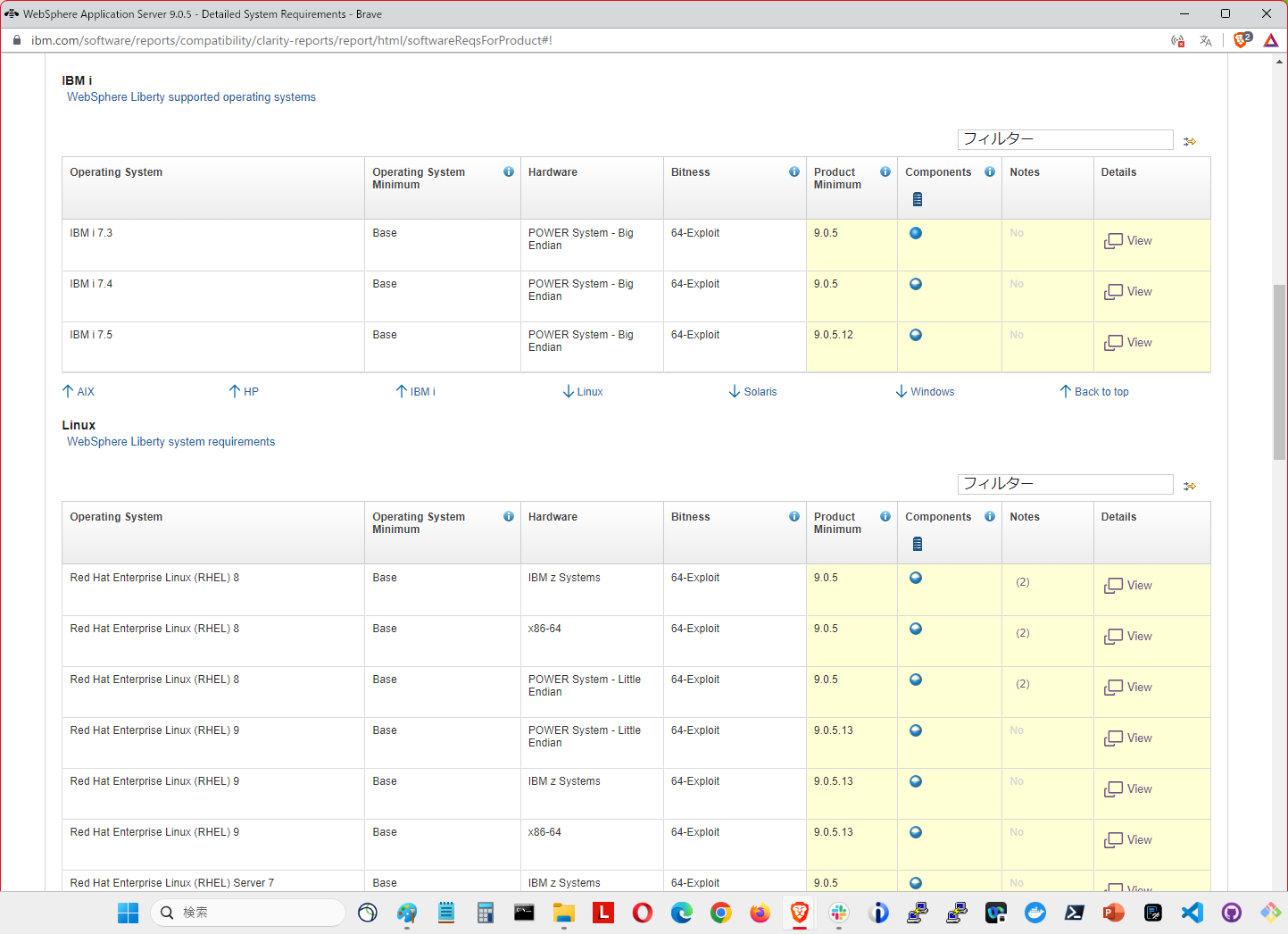Viewport: 1288px width, 934px height.
Task: View details for RHEL 8 on x86-64
Action: click(x=1128, y=637)
